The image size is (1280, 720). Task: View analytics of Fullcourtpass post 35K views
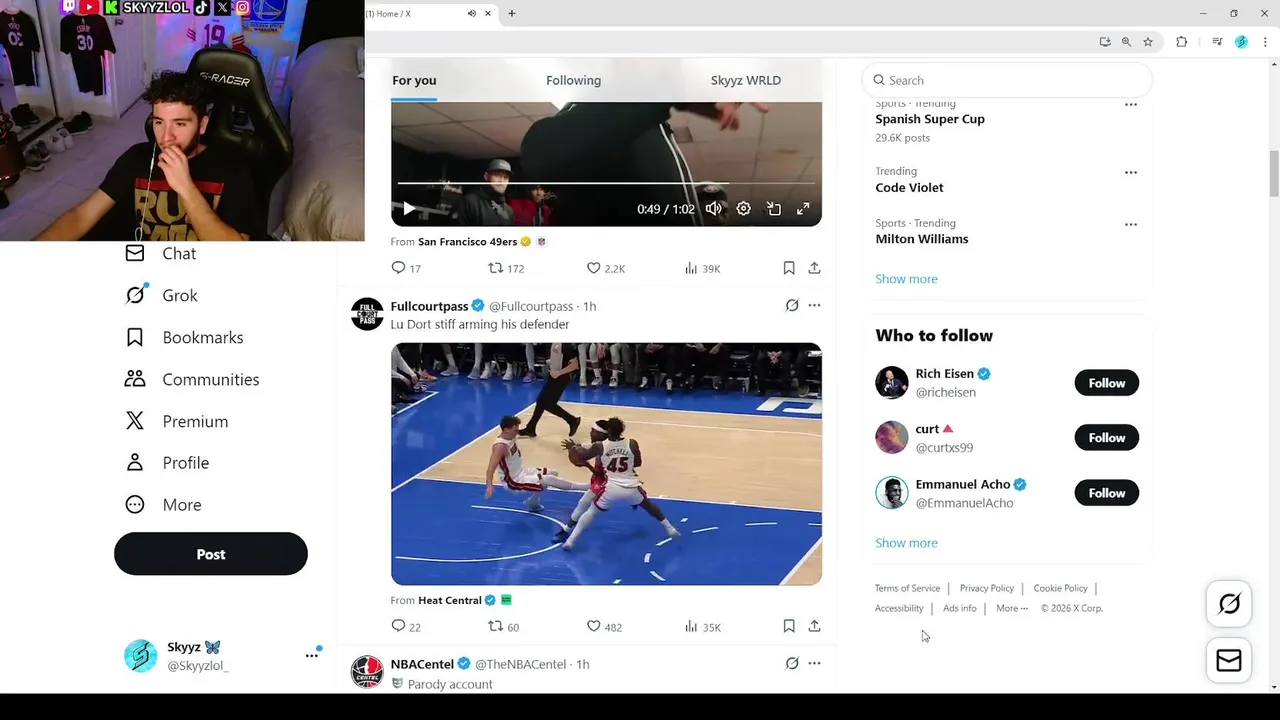point(702,627)
